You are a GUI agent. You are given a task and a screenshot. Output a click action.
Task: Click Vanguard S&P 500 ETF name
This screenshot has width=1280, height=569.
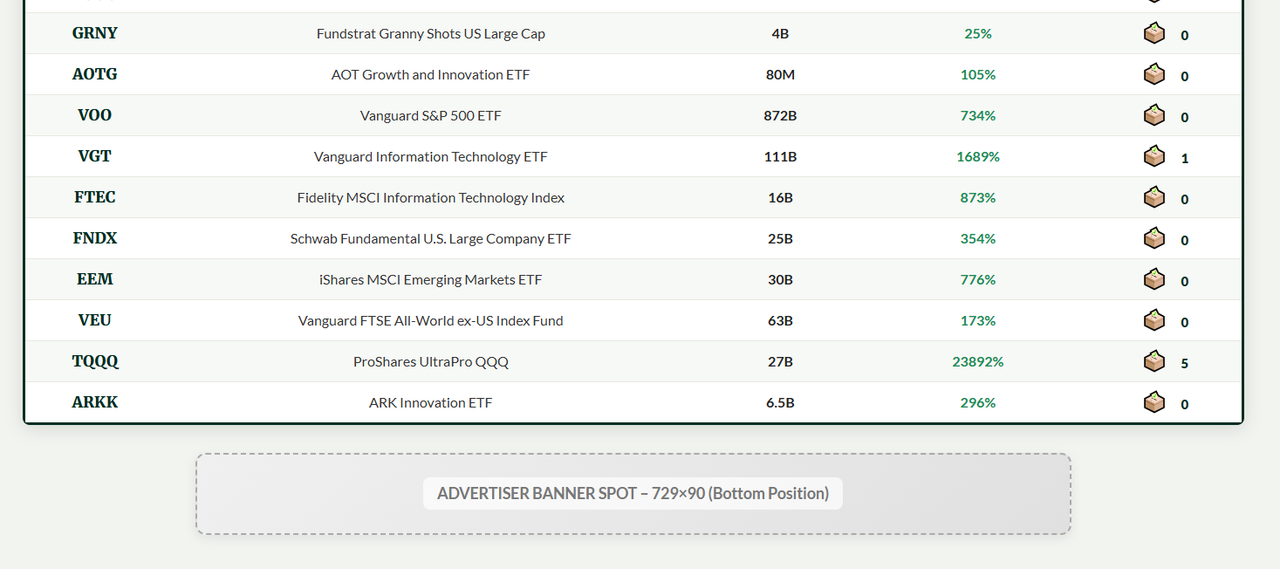[x=431, y=115]
